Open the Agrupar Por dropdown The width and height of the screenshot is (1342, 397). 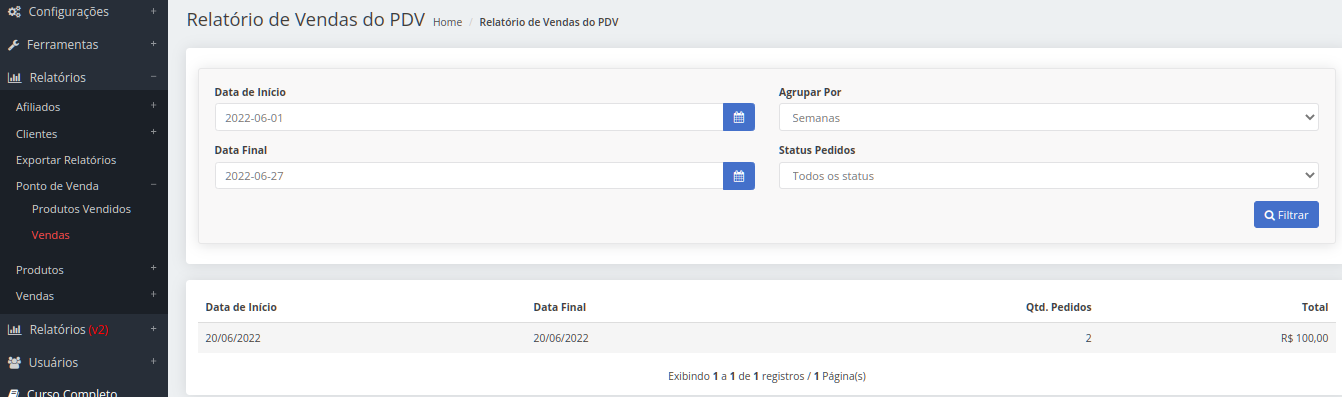point(1049,117)
